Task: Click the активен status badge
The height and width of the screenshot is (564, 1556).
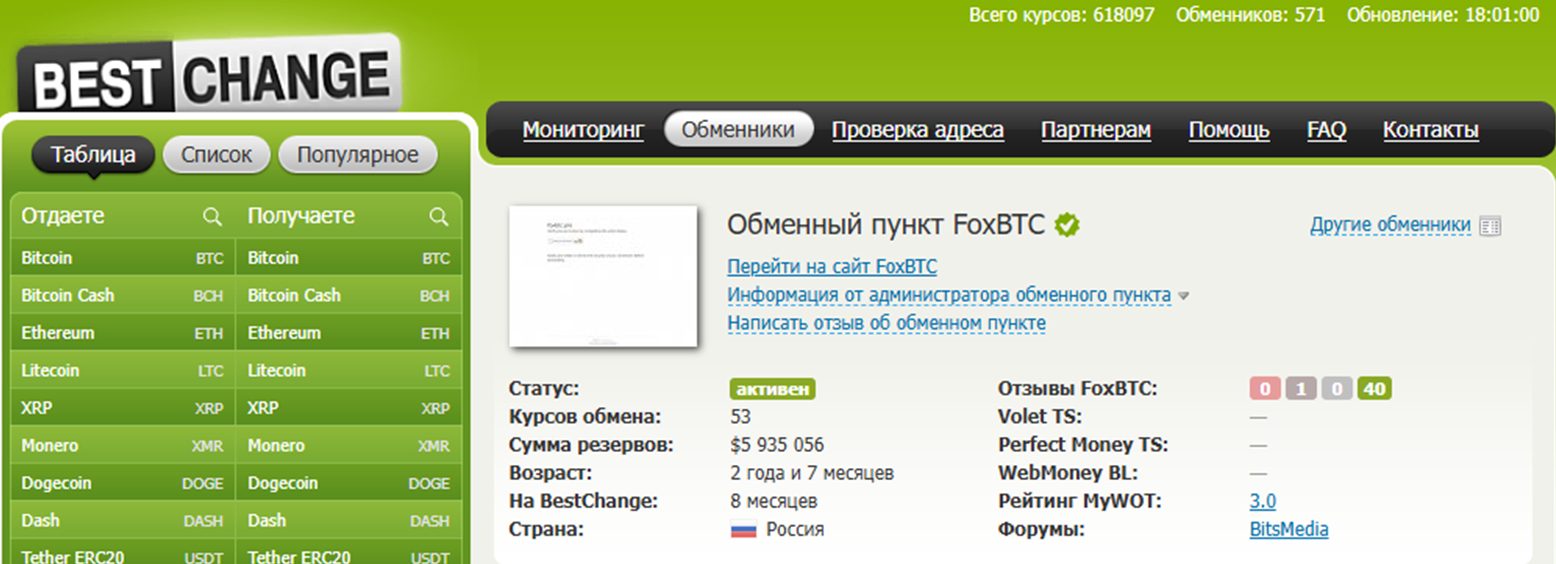Action: coord(772,389)
